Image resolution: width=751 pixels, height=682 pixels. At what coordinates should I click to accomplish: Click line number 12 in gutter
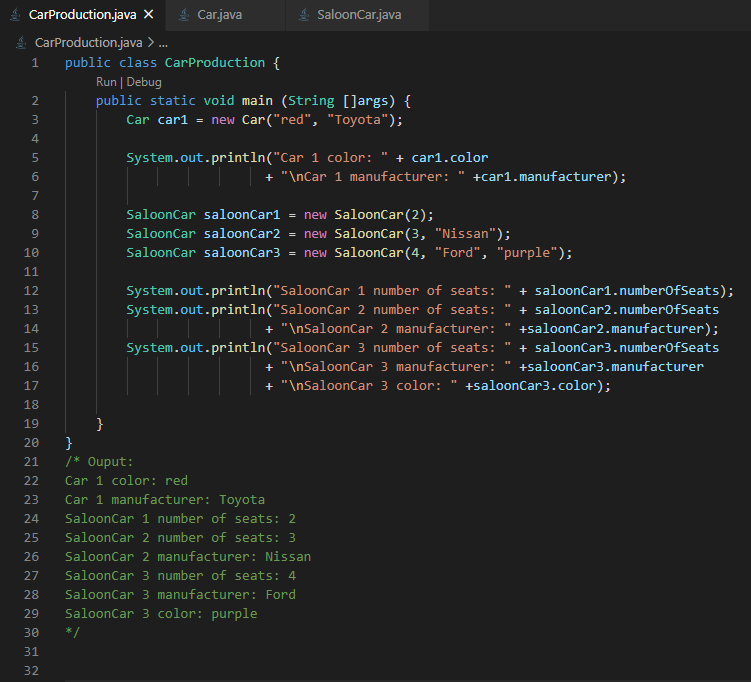tap(31, 291)
